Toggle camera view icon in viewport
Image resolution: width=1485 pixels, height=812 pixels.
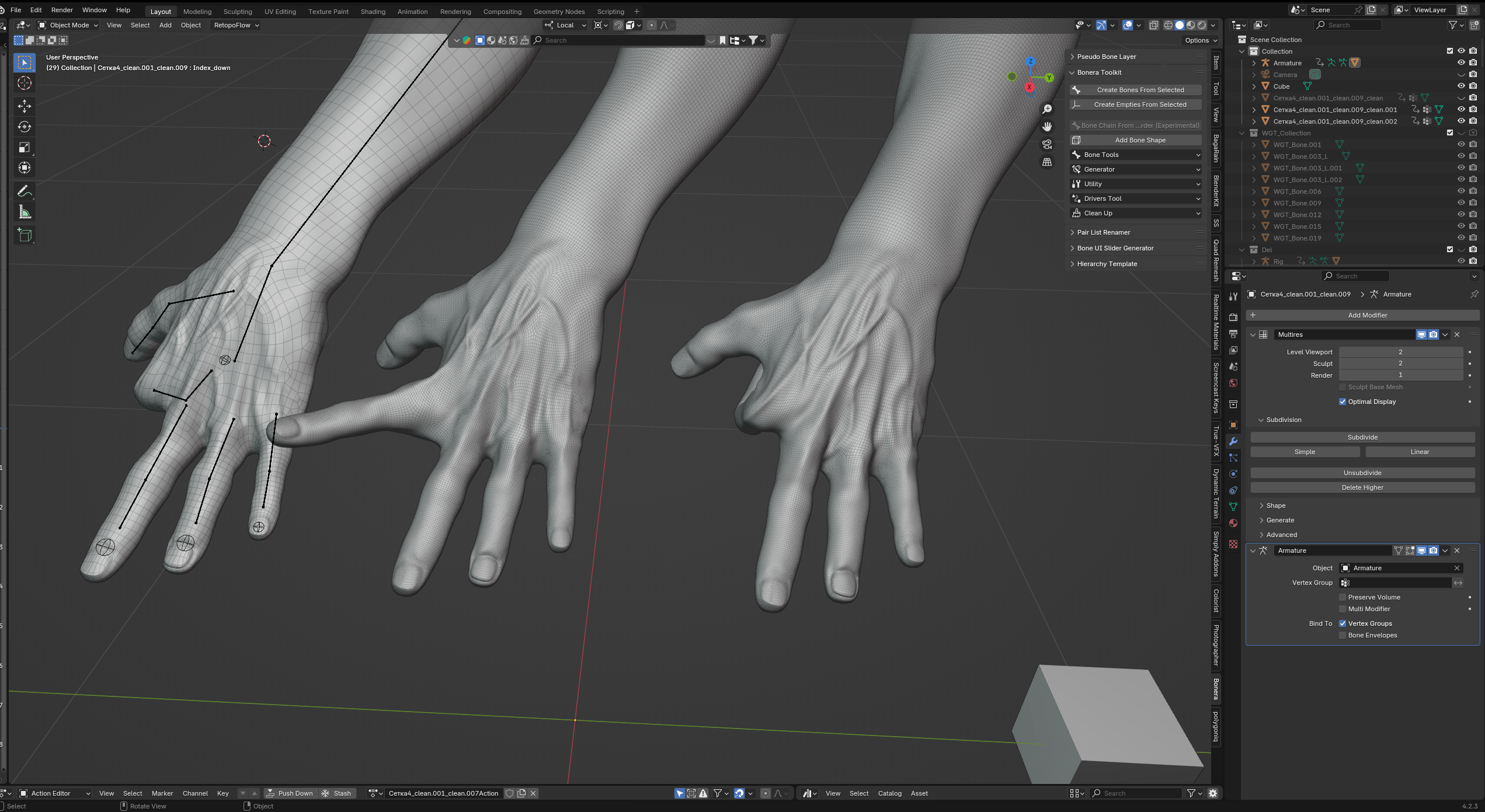tap(1047, 144)
